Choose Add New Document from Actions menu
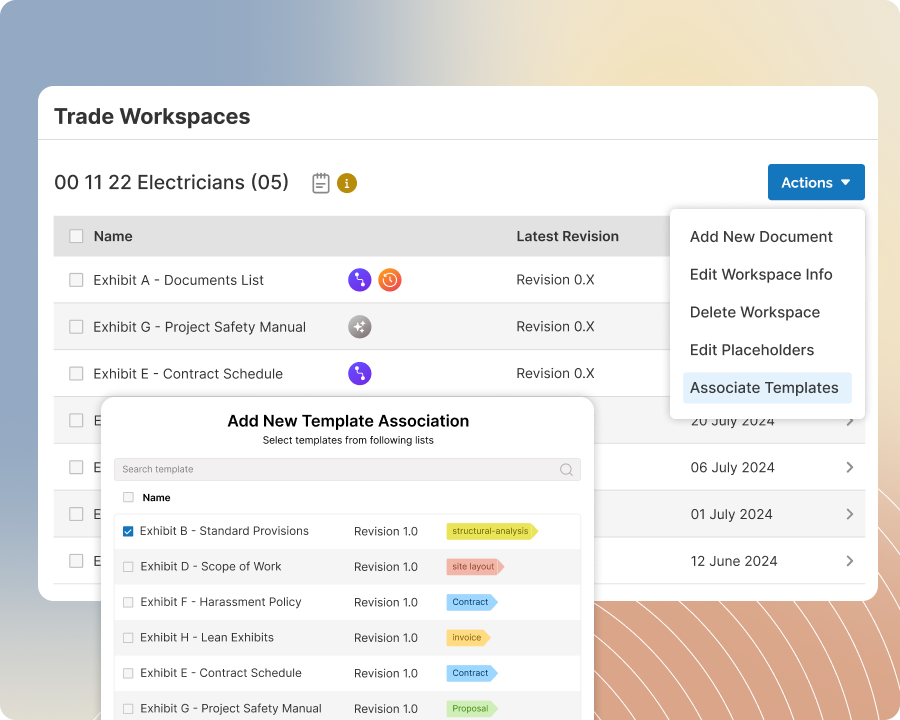 pyautogui.click(x=761, y=237)
